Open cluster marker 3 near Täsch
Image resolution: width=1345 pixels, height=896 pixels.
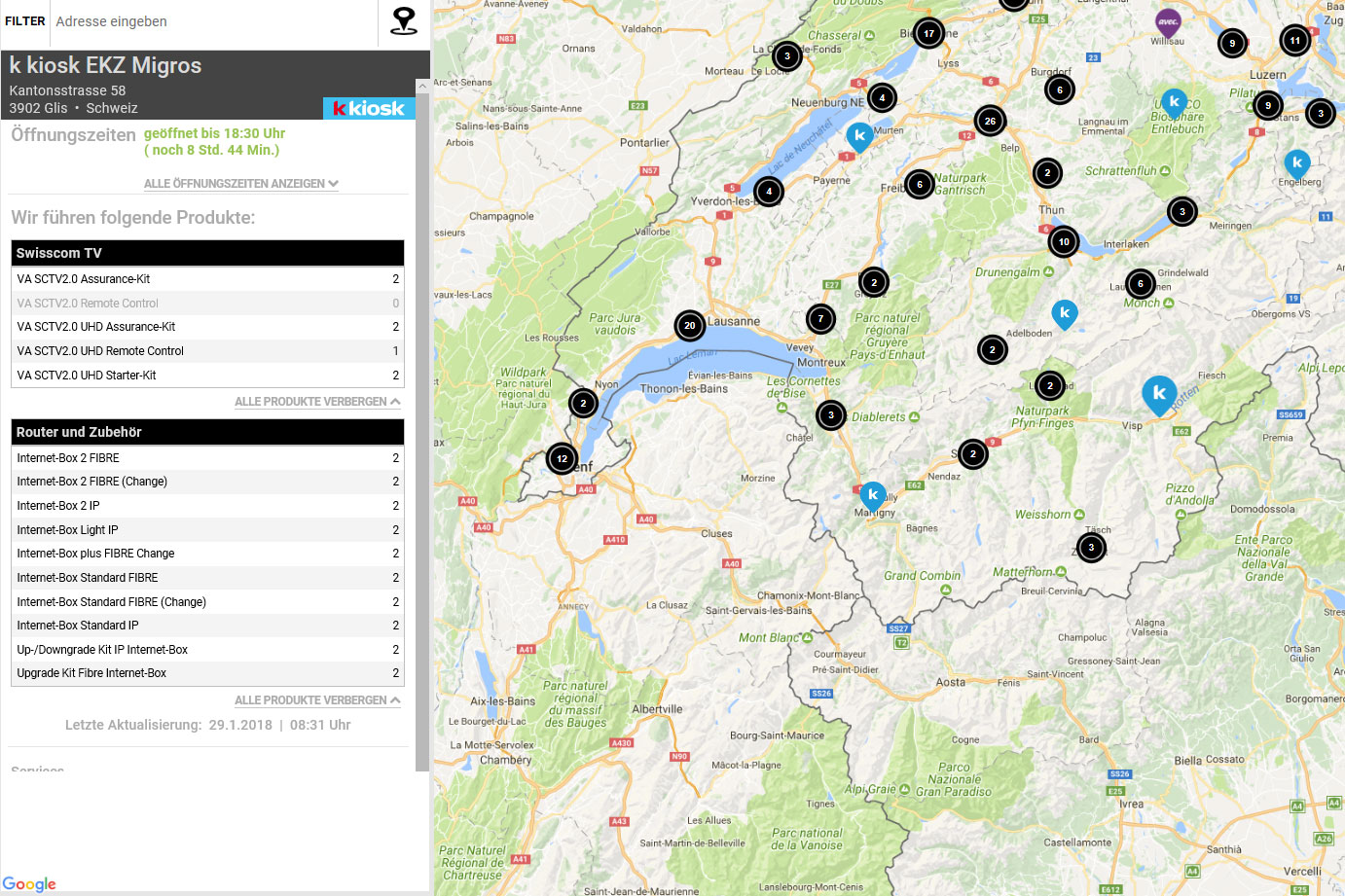tap(1091, 547)
